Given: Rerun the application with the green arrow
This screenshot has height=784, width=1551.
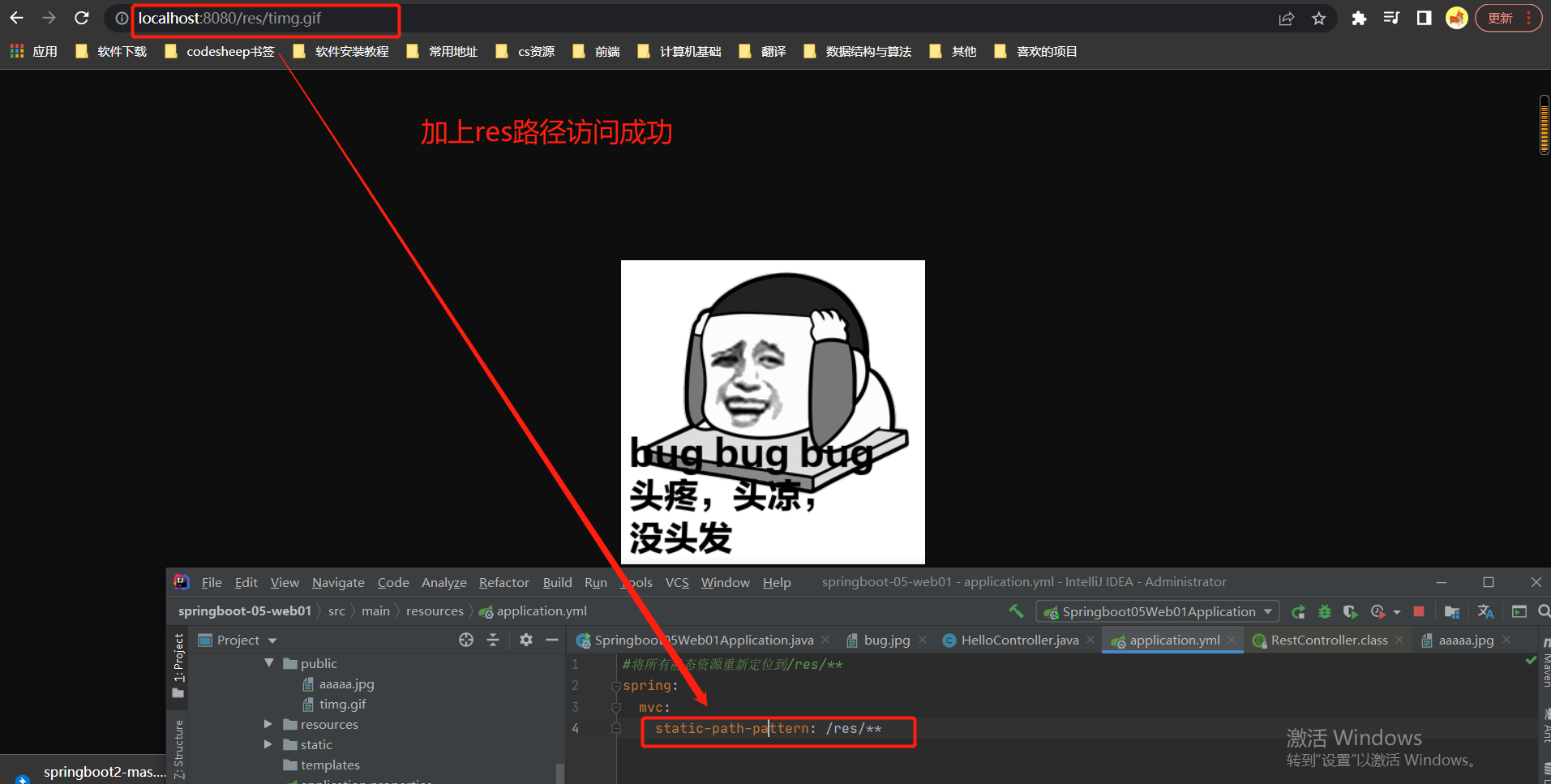Looking at the screenshot, I should 1298,611.
